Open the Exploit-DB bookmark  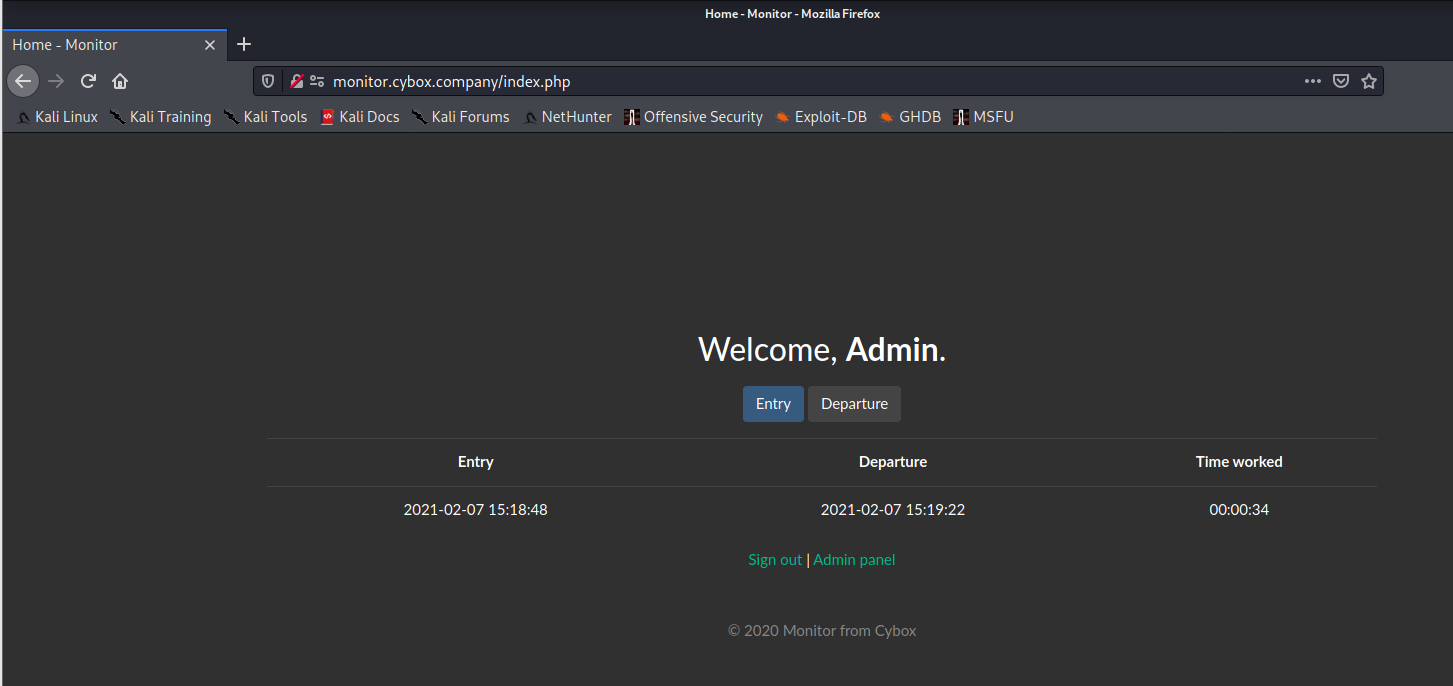[821, 117]
